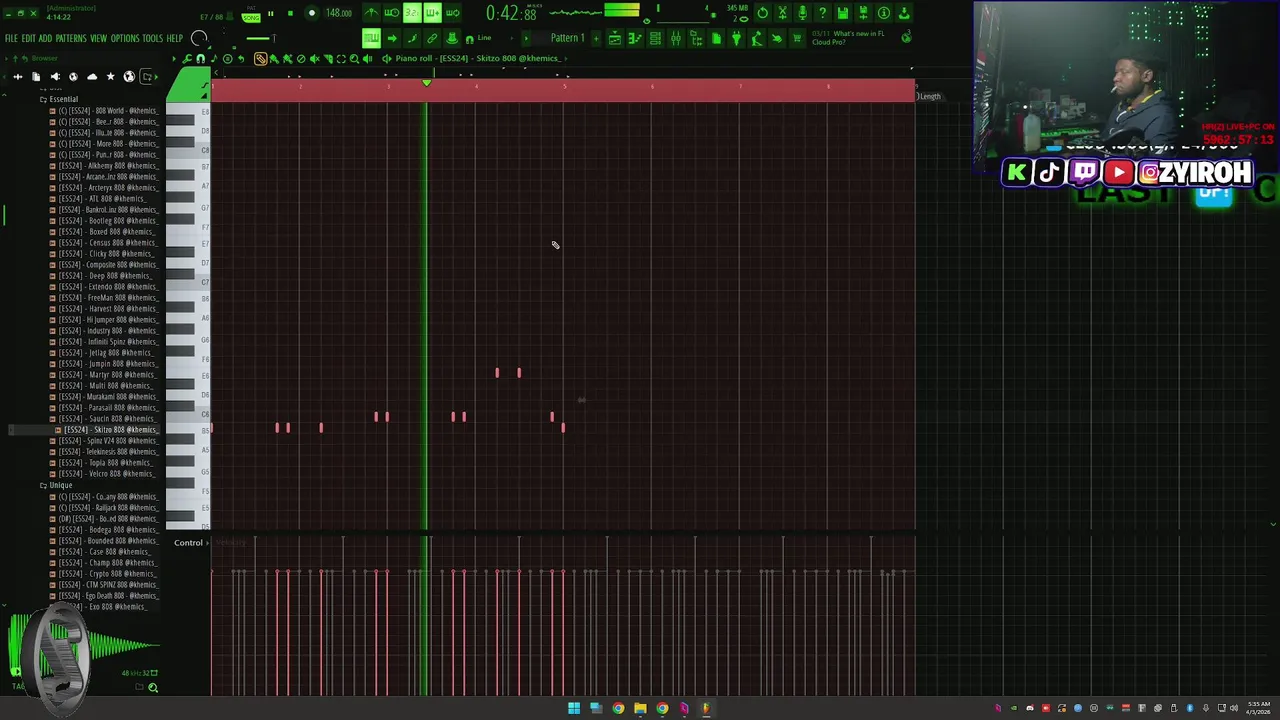Viewport: 1280px width, 720px height.
Task: Click the browser sounds speaker tab icon
Action: (55, 77)
